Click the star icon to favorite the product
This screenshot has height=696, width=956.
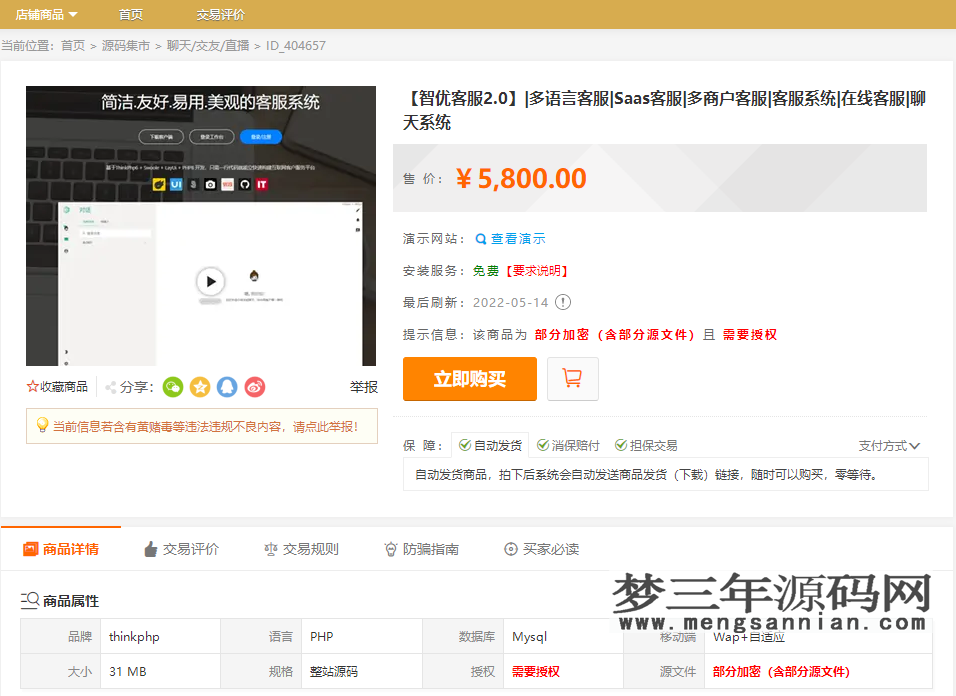(x=32, y=386)
